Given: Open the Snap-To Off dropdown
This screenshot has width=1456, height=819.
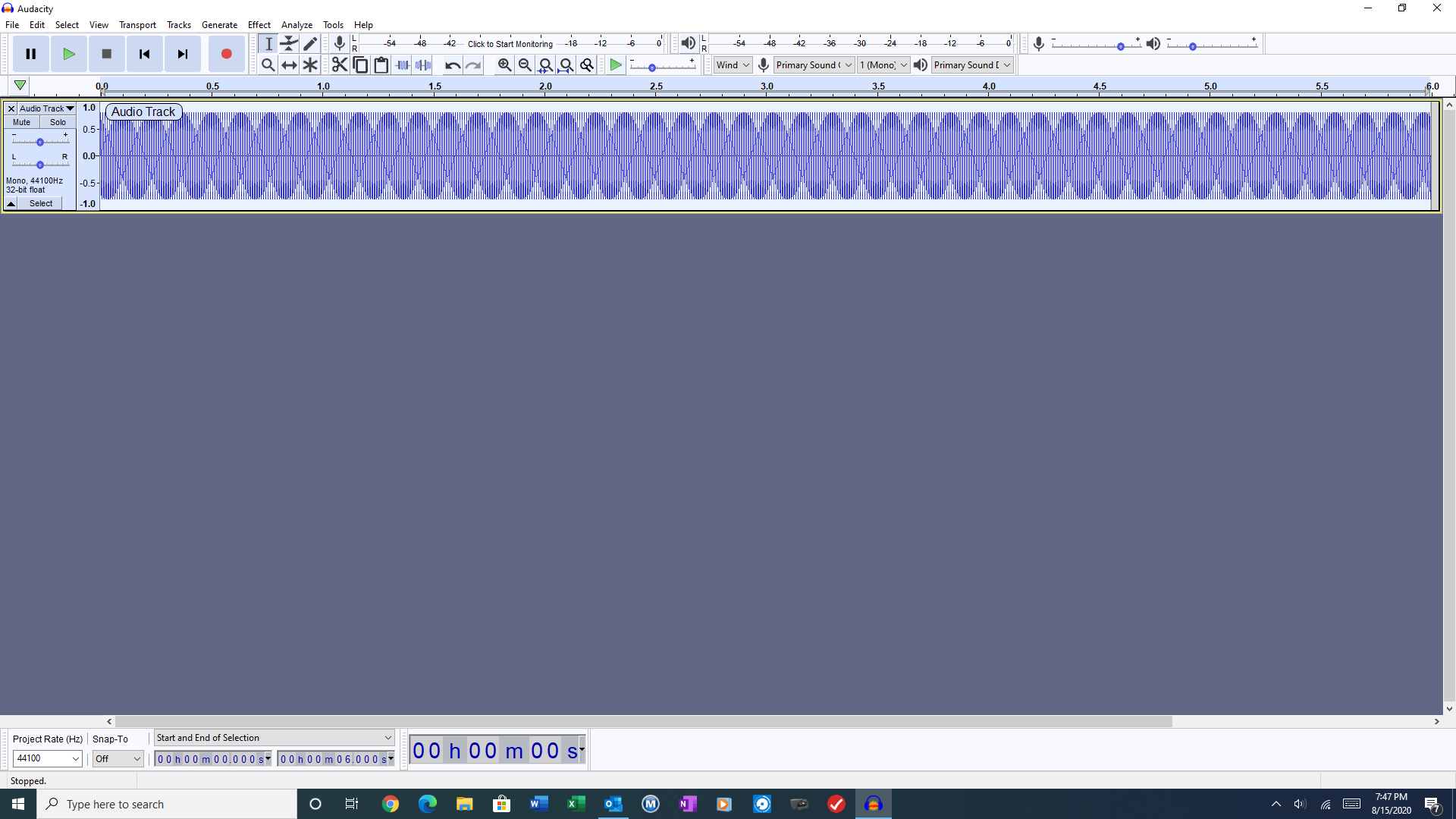Looking at the screenshot, I should pyautogui.click(x=118, y=758).
